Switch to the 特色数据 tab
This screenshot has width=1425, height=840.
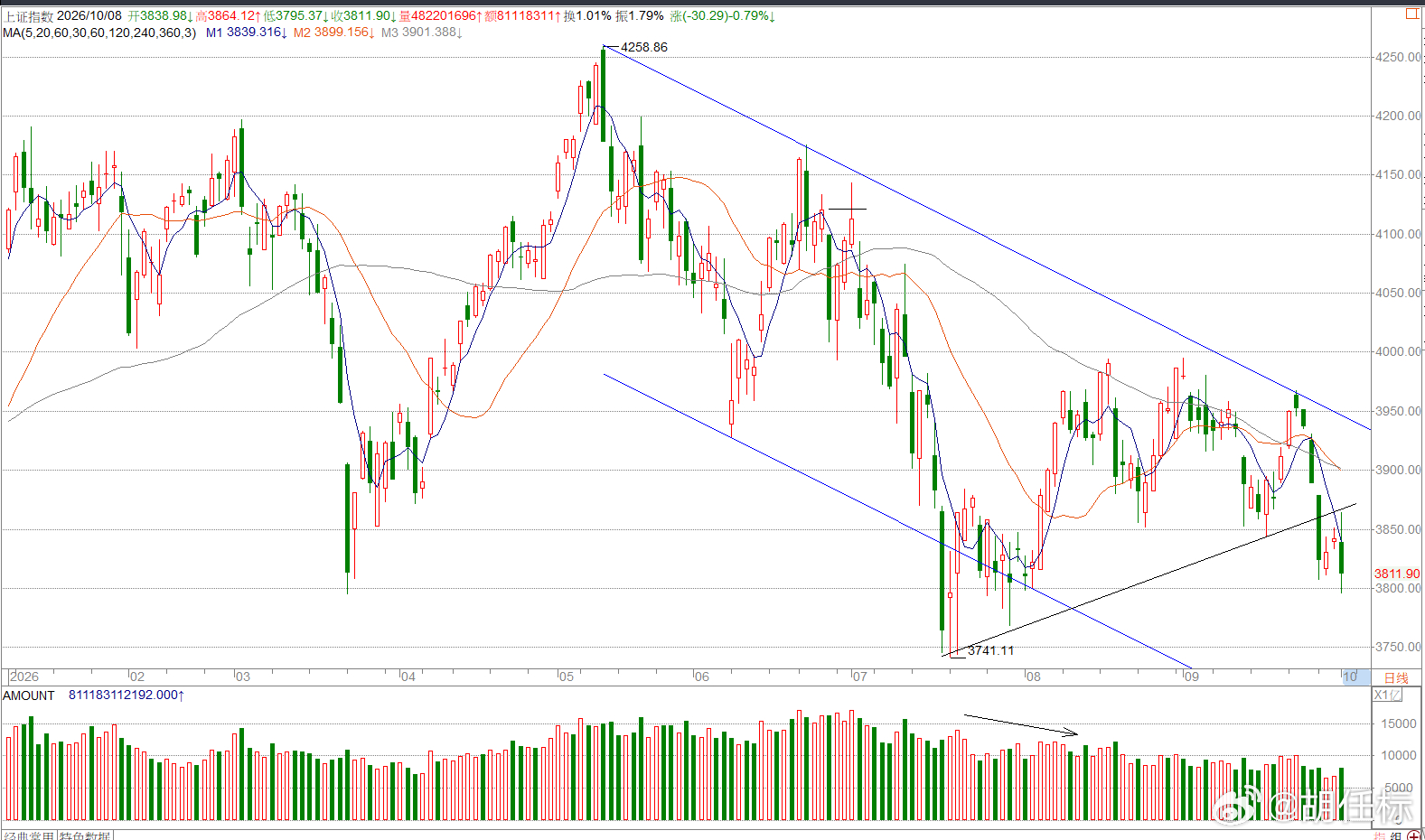(85, 836)
